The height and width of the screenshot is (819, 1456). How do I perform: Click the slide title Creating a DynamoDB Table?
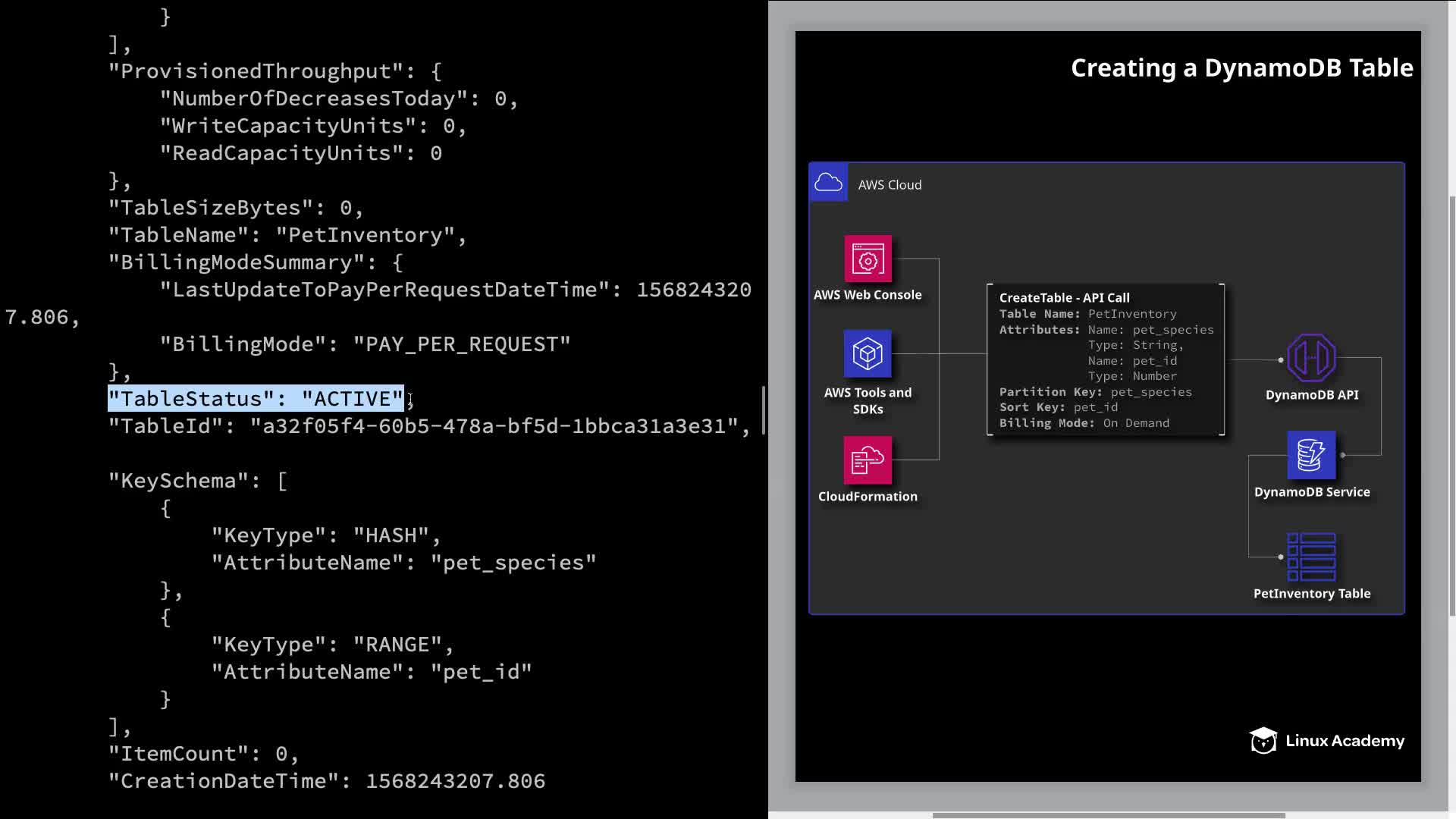(x=1241, y=68)
